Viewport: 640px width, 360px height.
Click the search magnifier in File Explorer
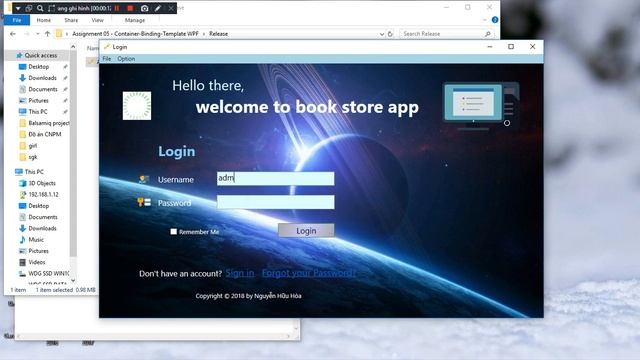point(488,34)
